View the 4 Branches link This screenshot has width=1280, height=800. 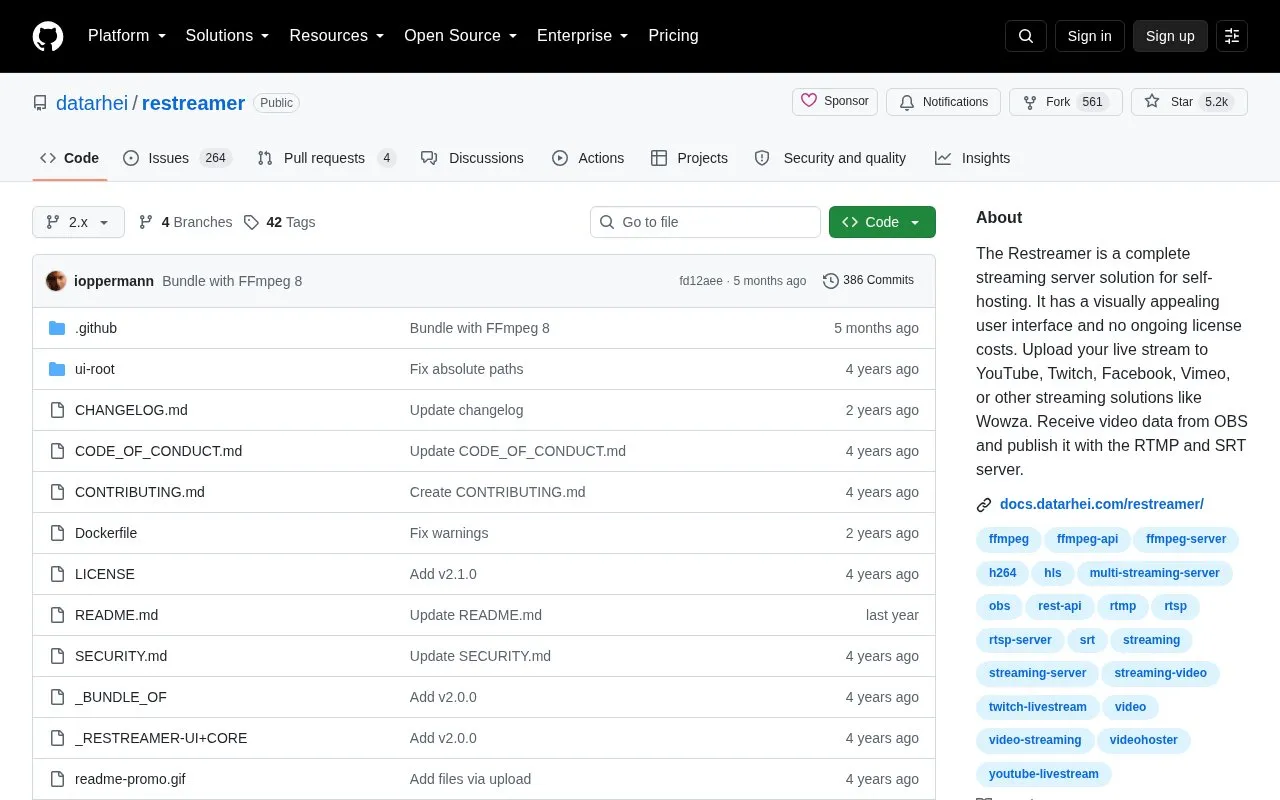[x=185, y=222]
